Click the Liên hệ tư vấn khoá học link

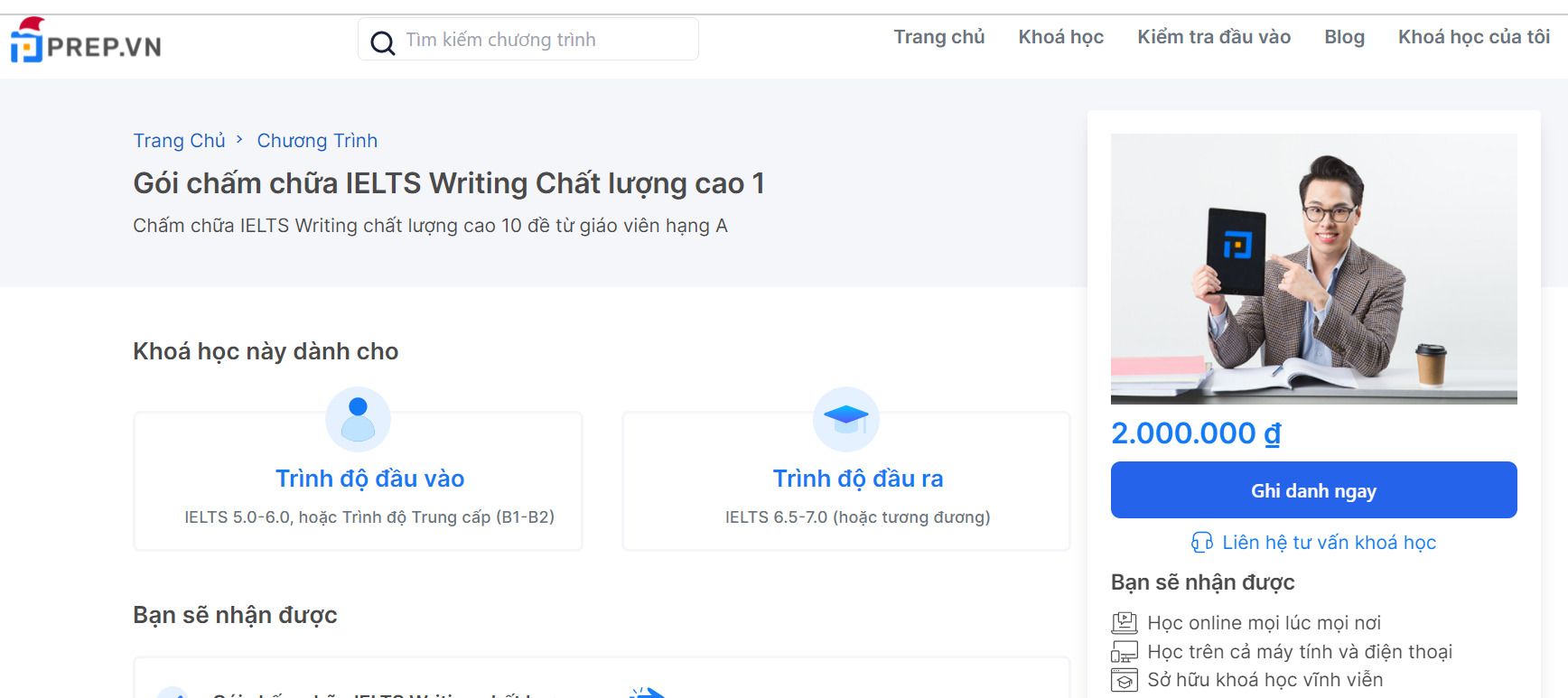pos(1328,543)
